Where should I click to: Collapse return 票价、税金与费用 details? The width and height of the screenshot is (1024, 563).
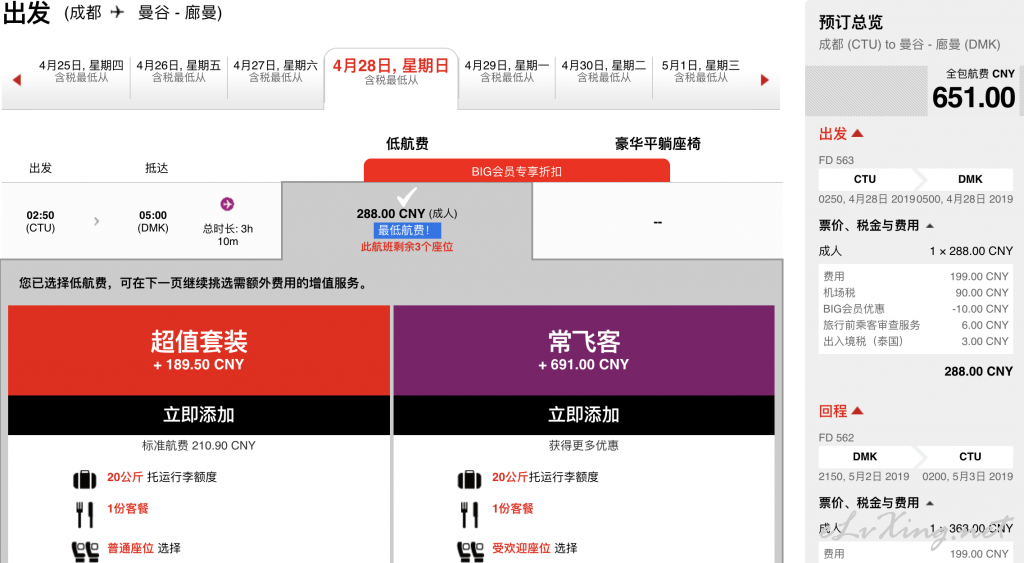[x=876, y=503]
